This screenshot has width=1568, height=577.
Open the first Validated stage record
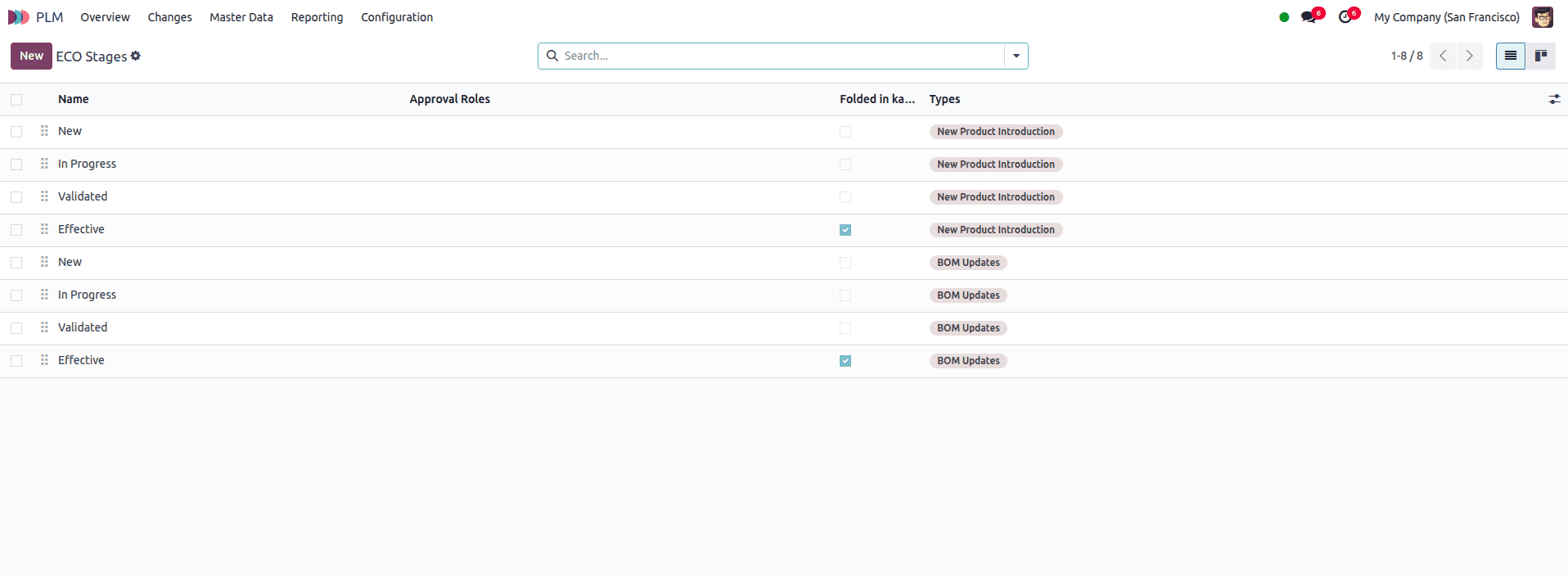tap(83, 196)
